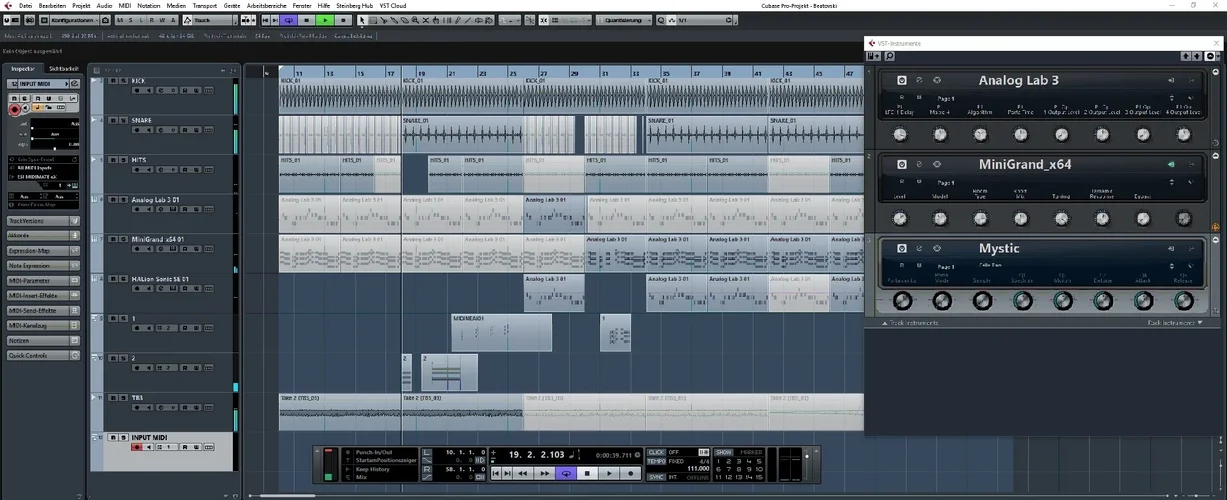Viewport: 1227px width, 500px height.
Task: Click the Stop button in top toolbar
Action: [x=307, y=20]
